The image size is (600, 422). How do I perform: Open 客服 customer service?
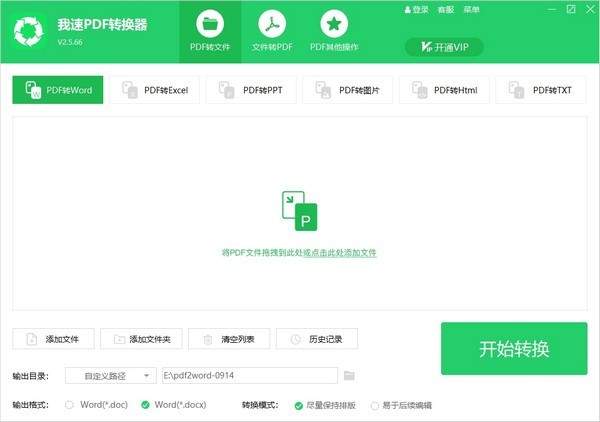click(446, 10)
